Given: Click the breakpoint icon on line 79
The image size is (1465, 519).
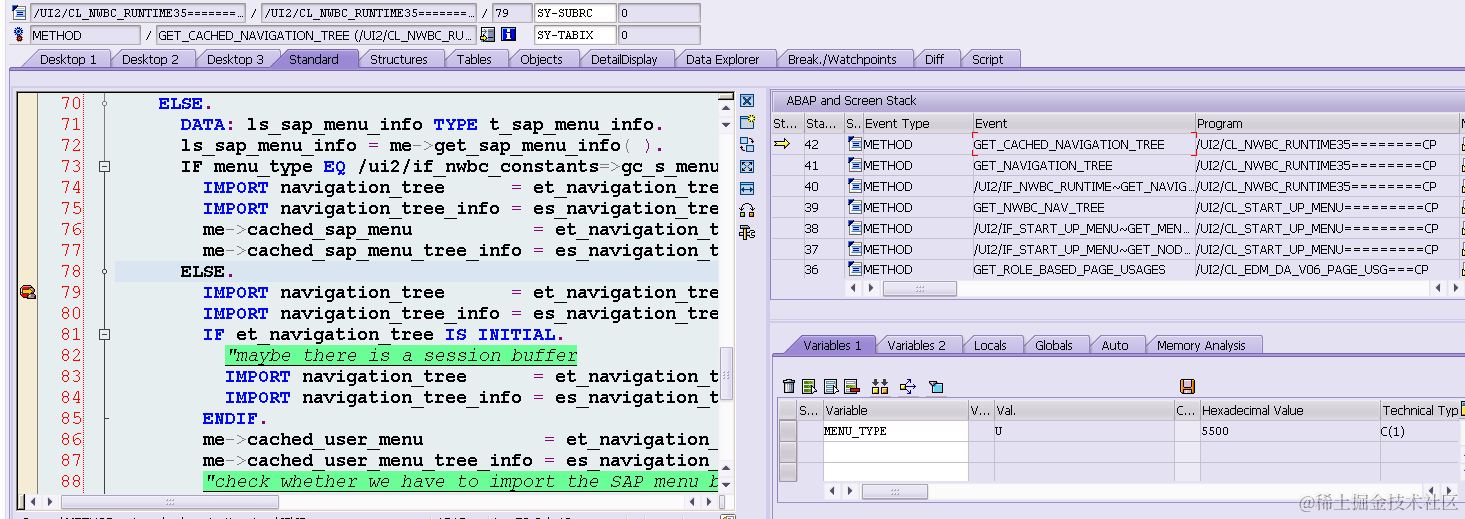Looking at the screenshot, I should coord(27,292).
